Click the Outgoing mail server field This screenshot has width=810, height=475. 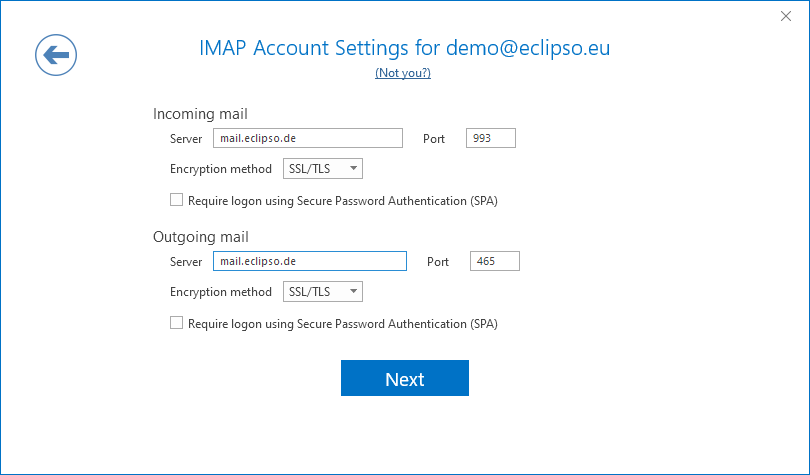[309, 261]
